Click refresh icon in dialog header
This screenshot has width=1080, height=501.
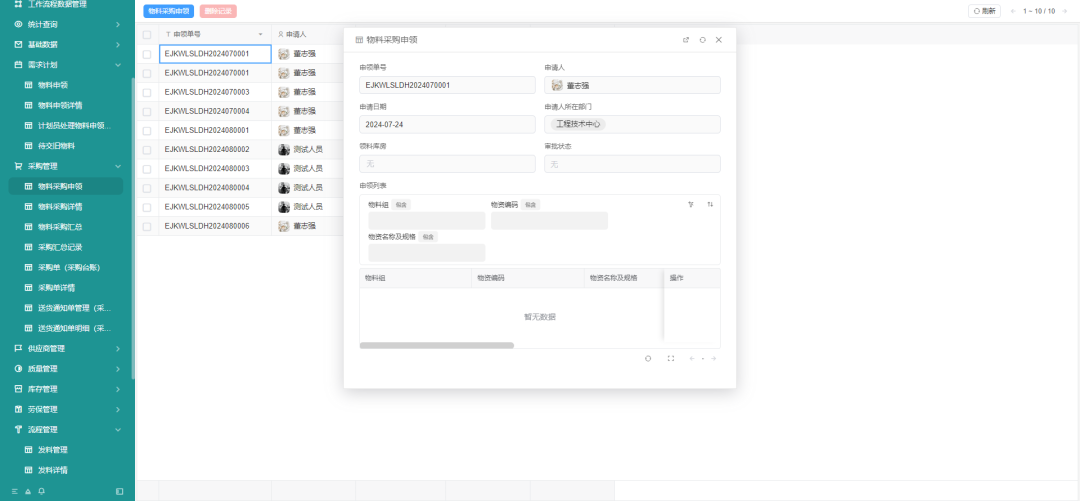(702, 40)
